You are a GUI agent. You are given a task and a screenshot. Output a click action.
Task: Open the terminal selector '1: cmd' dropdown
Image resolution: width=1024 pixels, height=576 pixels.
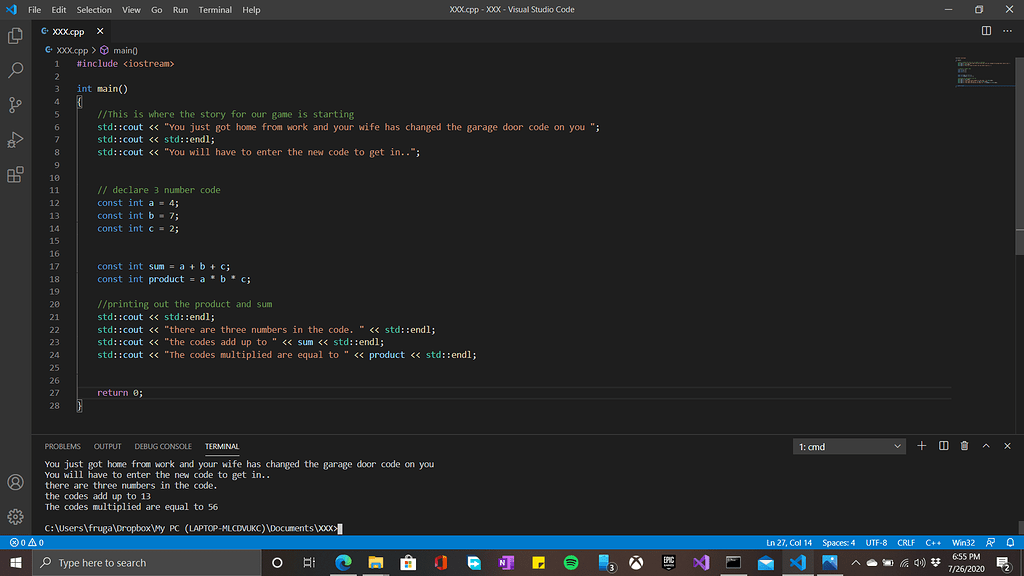[x=849, y=447]
